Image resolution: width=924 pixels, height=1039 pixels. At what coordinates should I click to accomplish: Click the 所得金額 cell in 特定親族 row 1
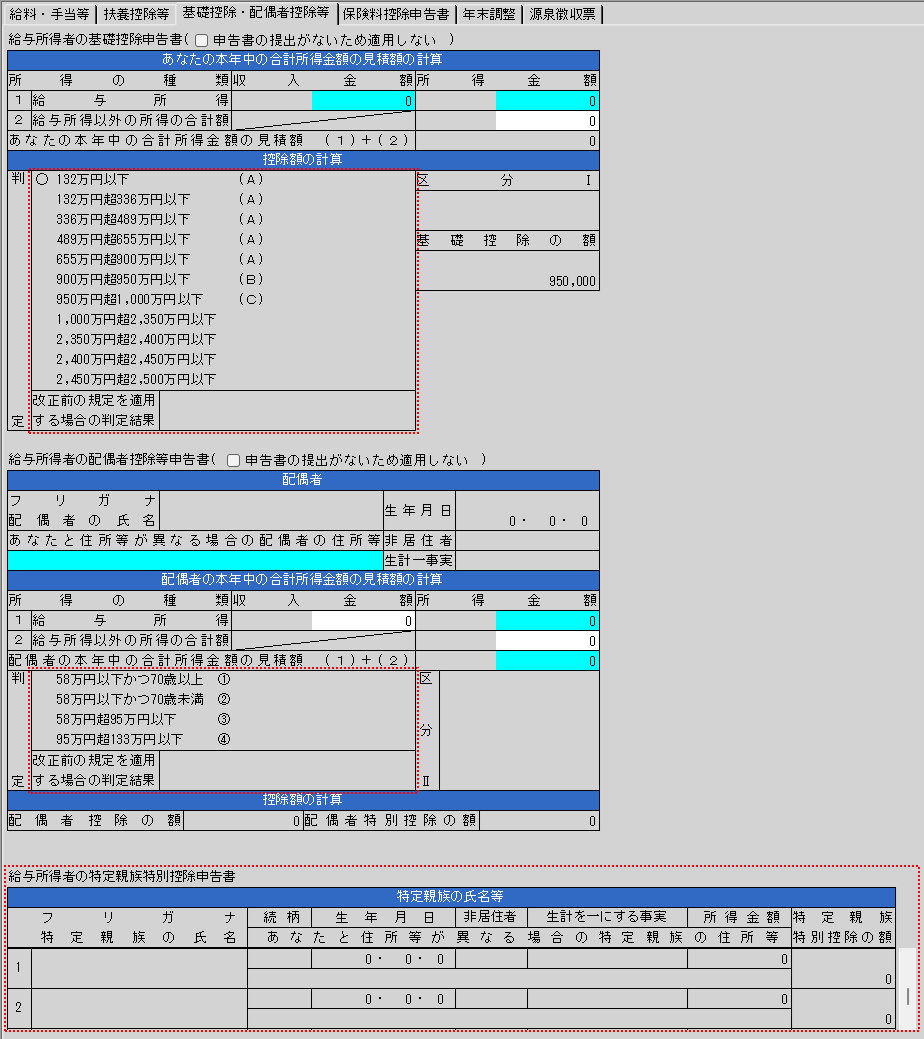[739, 959]
